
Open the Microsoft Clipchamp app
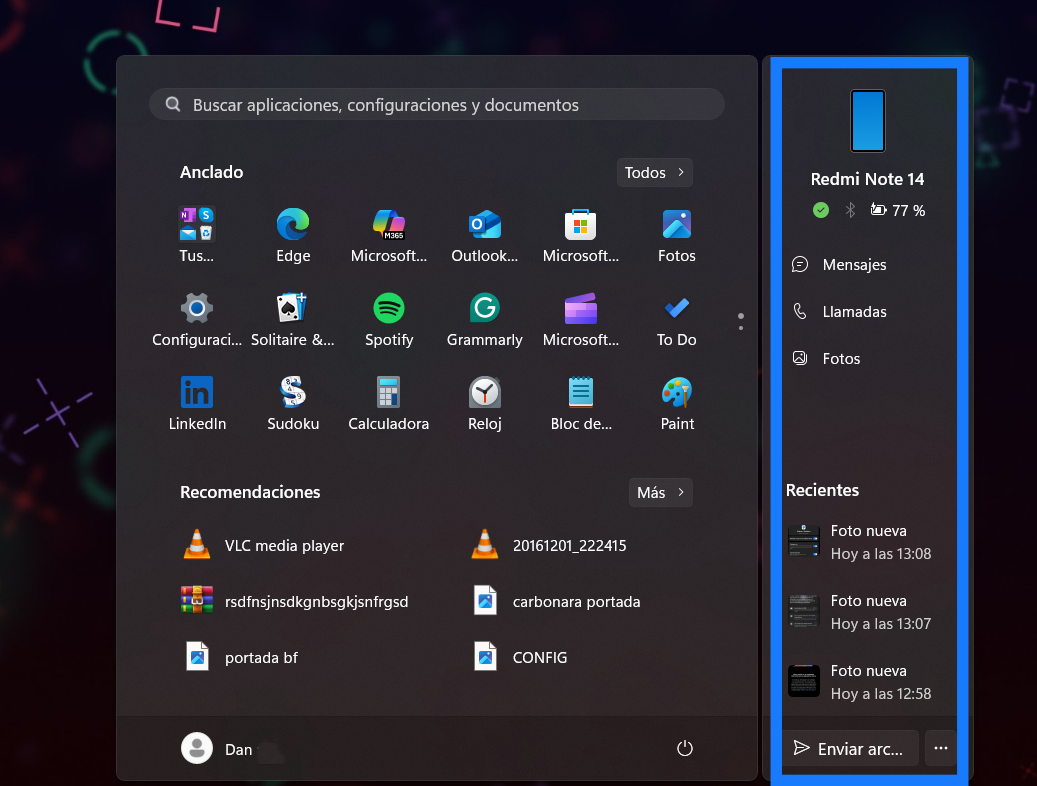coord(581,320)
